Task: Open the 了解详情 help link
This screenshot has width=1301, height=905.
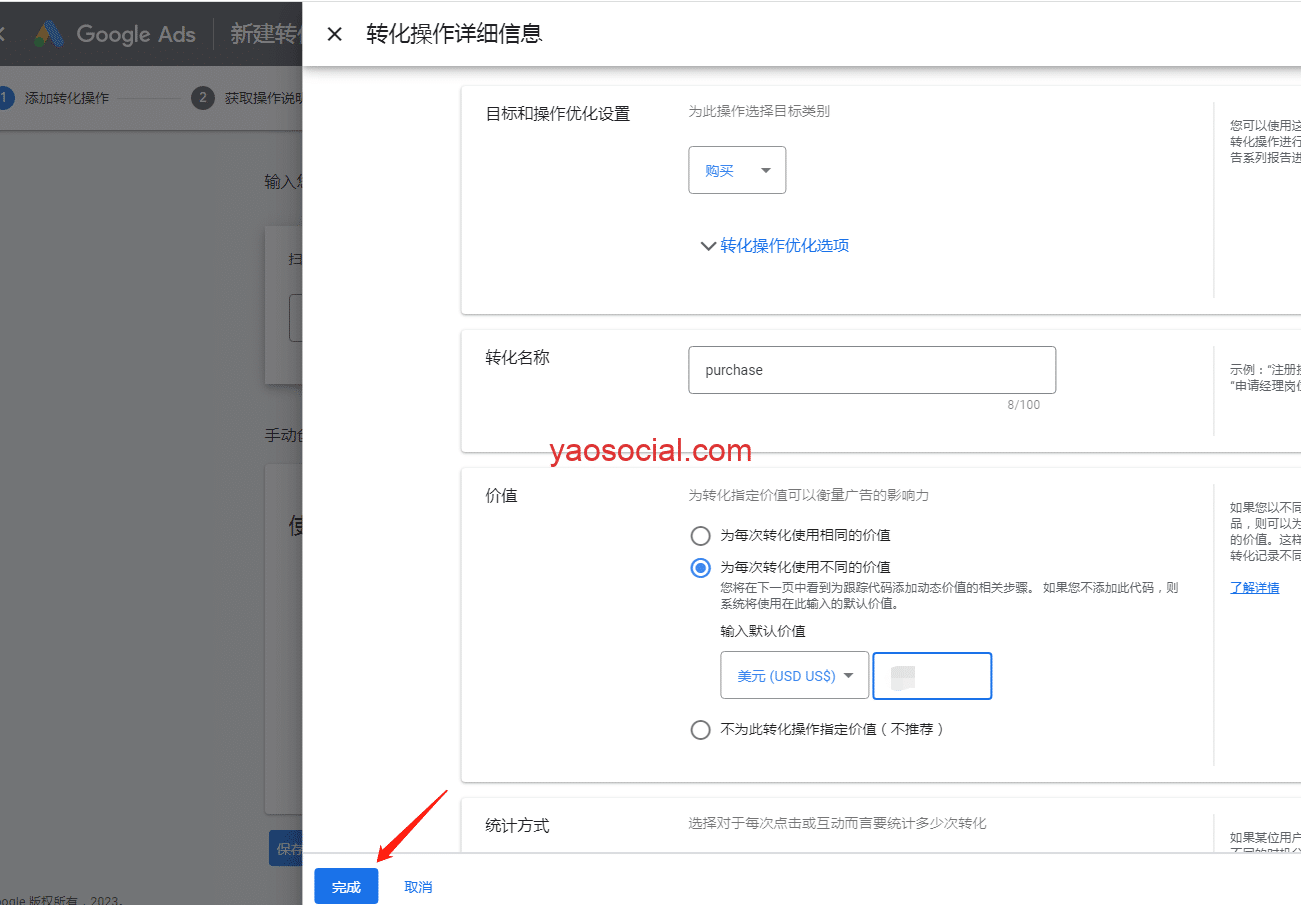Action: 1254,588
